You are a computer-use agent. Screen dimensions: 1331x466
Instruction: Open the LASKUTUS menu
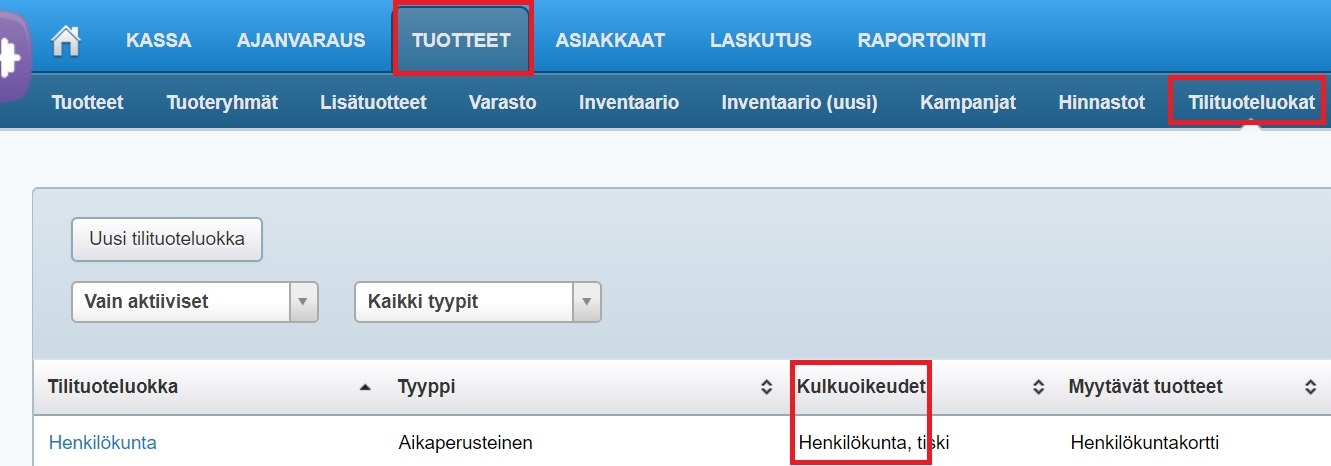coord(760,40)
